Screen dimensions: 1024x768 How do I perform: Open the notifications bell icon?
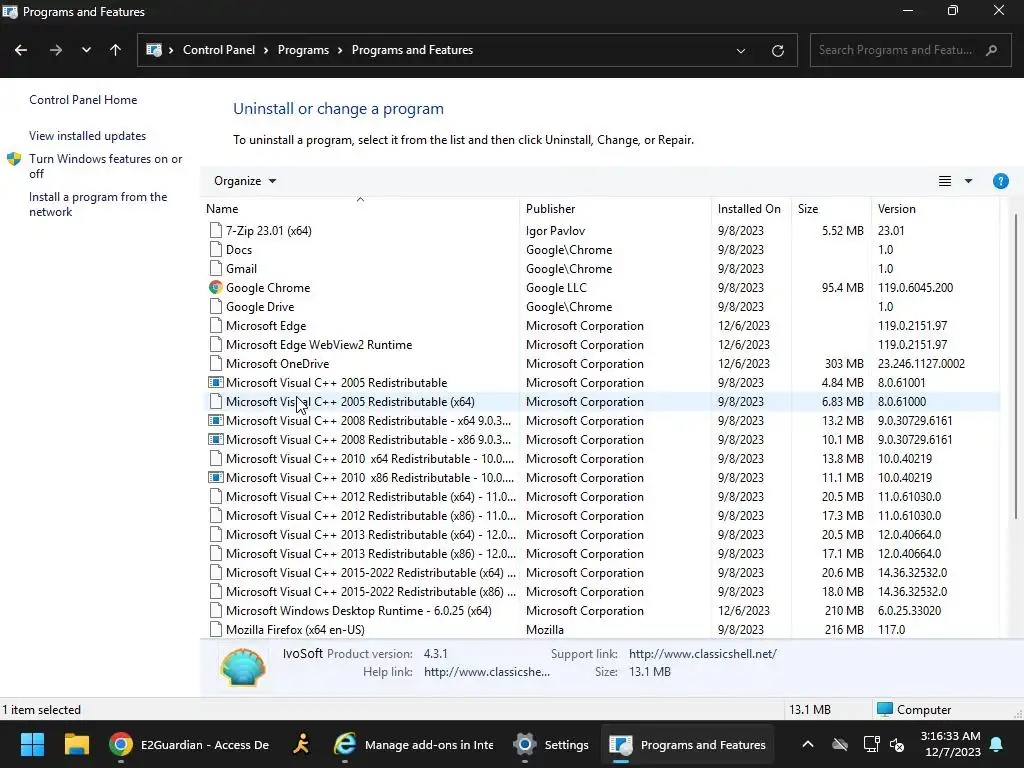click(x=997, y=744)
